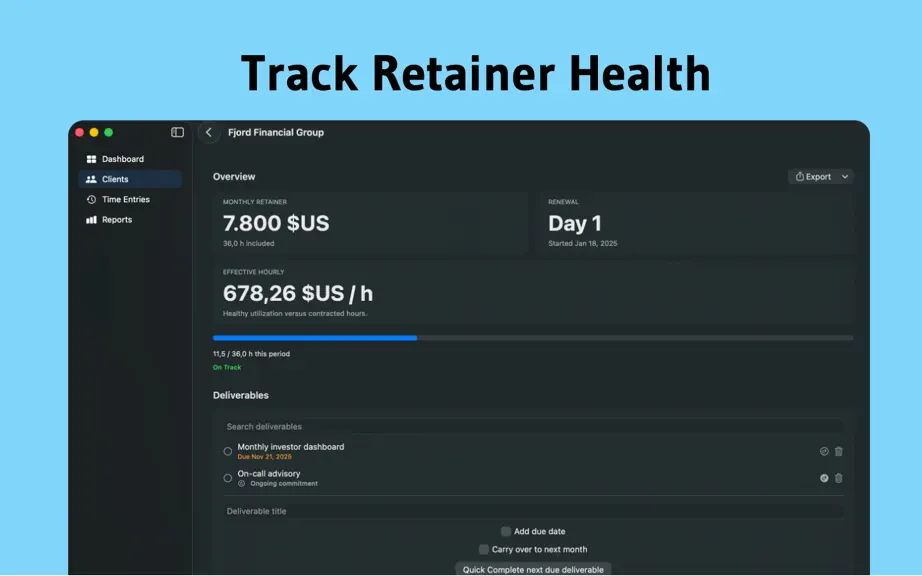The height and width of the screenshot is (576, 922).
Task: Click Healthy utilization versus contracted hours text
Action: [x=295, y=313]
